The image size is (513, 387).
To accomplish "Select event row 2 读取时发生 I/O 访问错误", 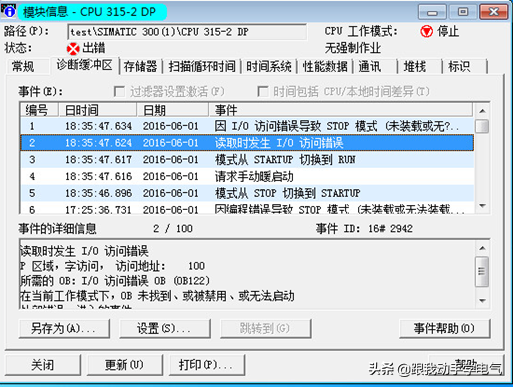I will (x=247, y=143).
